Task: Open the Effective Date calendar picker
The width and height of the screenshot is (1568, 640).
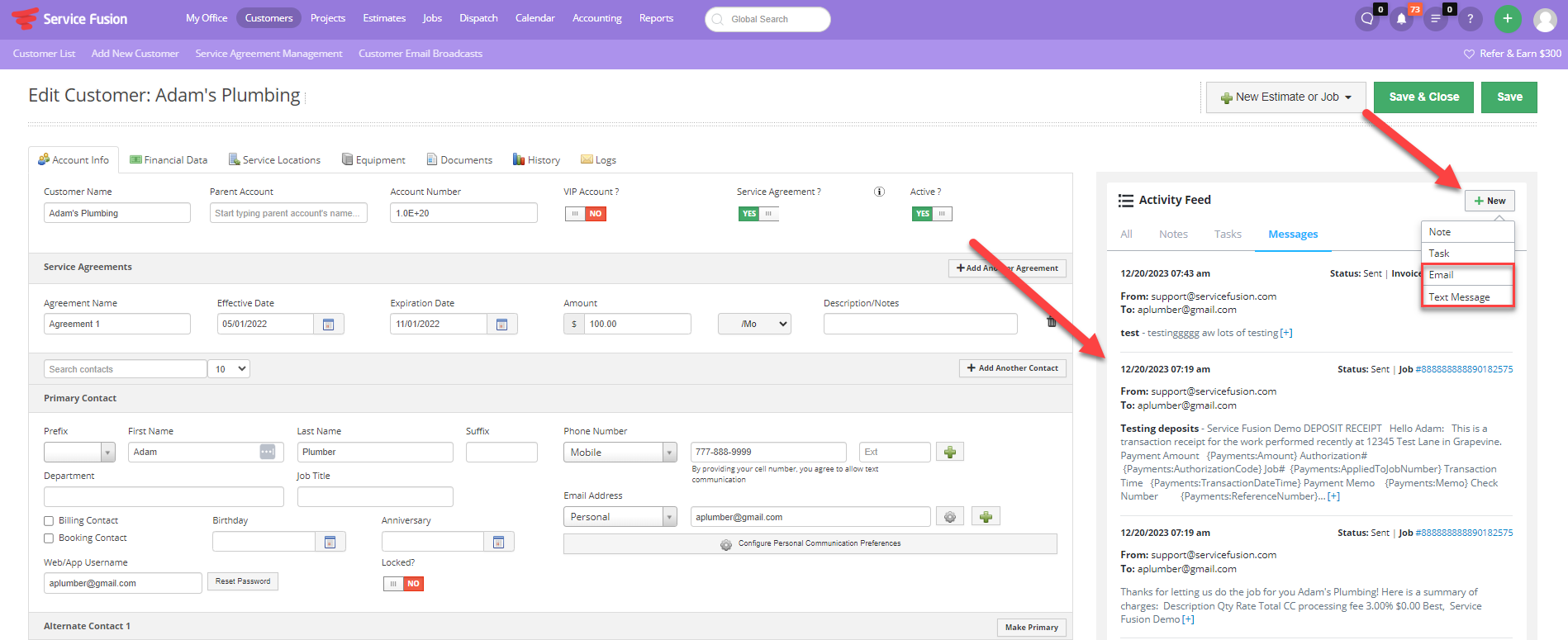Action: (x=328, y=324)
